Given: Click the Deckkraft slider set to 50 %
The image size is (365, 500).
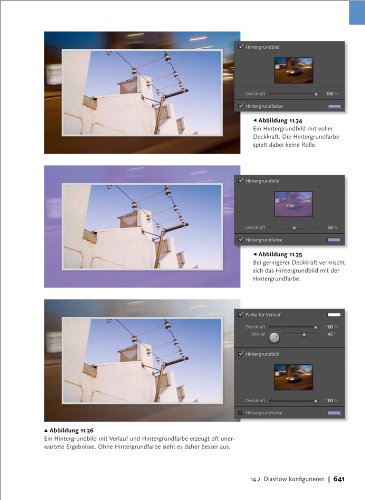Looking at the screenshot, I should [x=294, y=228].
